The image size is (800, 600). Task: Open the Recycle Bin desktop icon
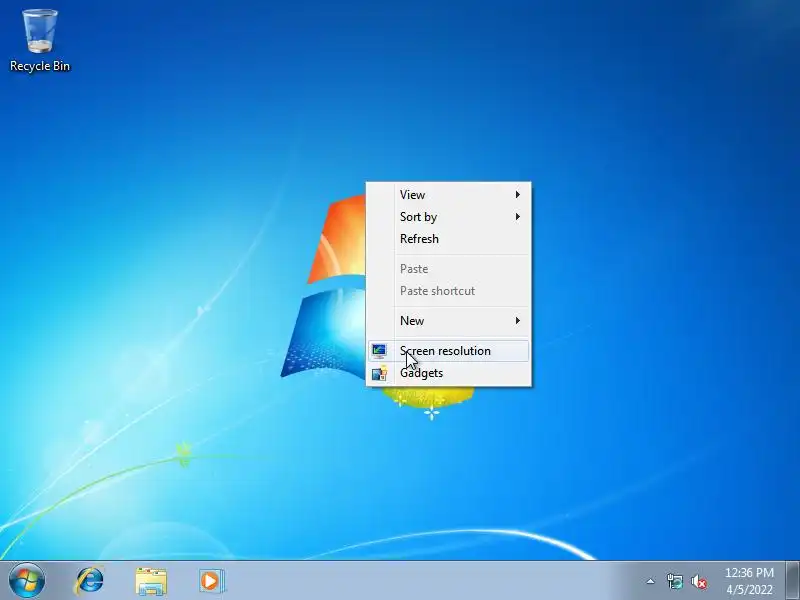coord(40,40)
